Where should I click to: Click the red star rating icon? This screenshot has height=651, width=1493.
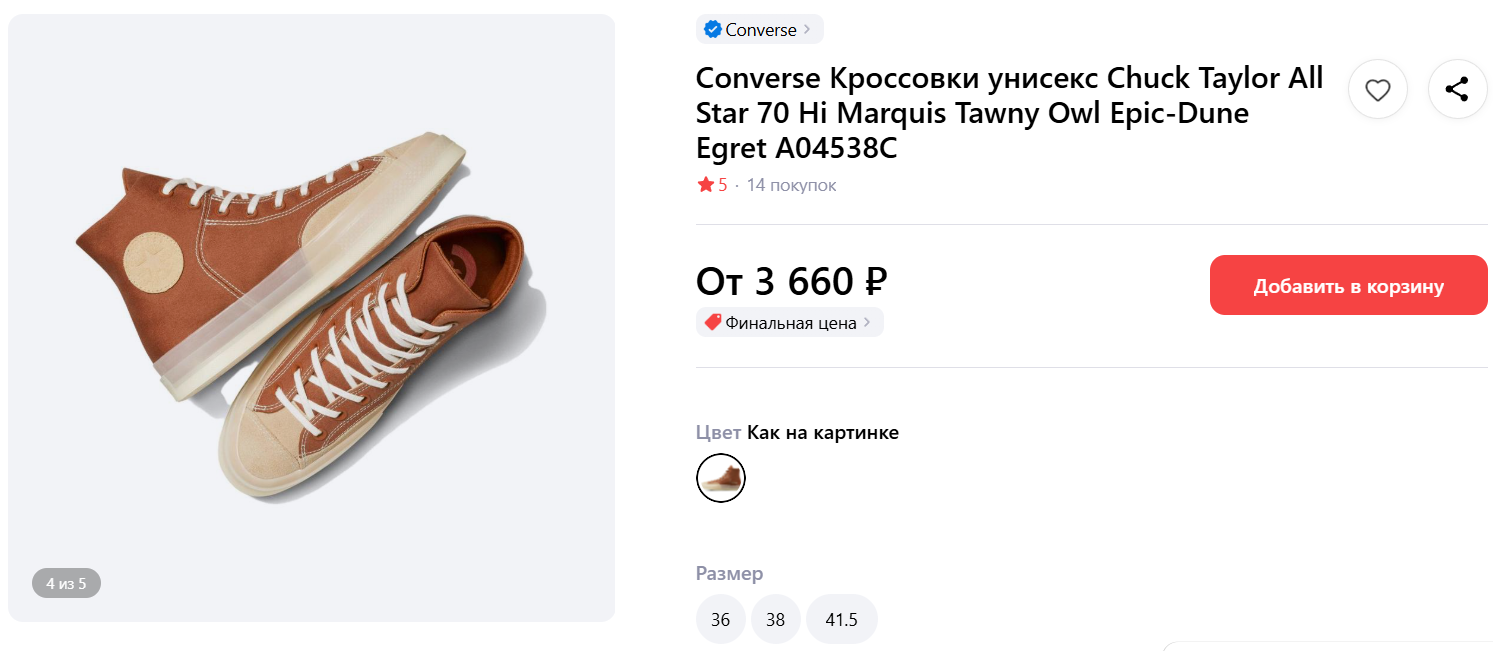(x=705, y=185)
